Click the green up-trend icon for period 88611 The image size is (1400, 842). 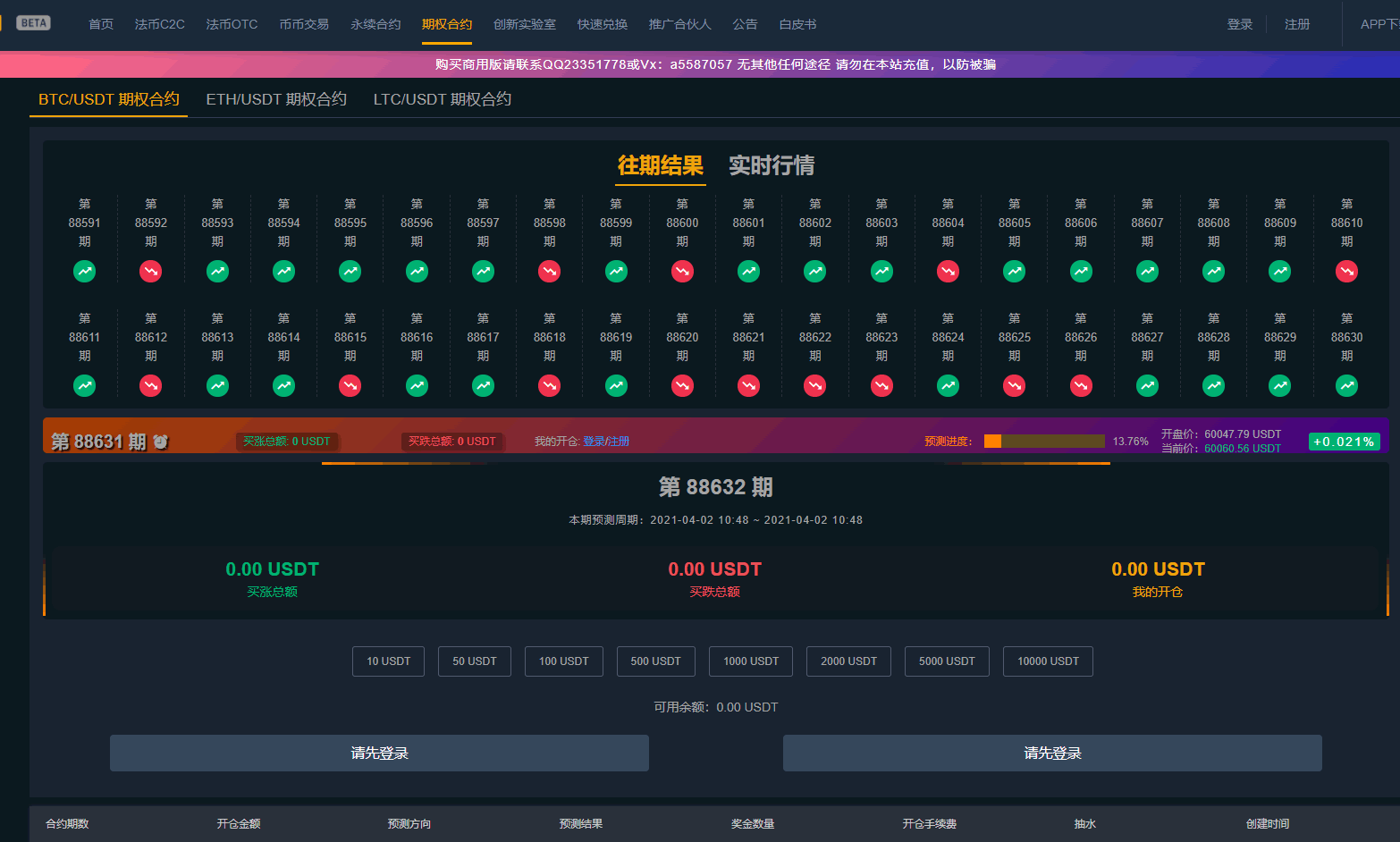(x=84, y=385)
